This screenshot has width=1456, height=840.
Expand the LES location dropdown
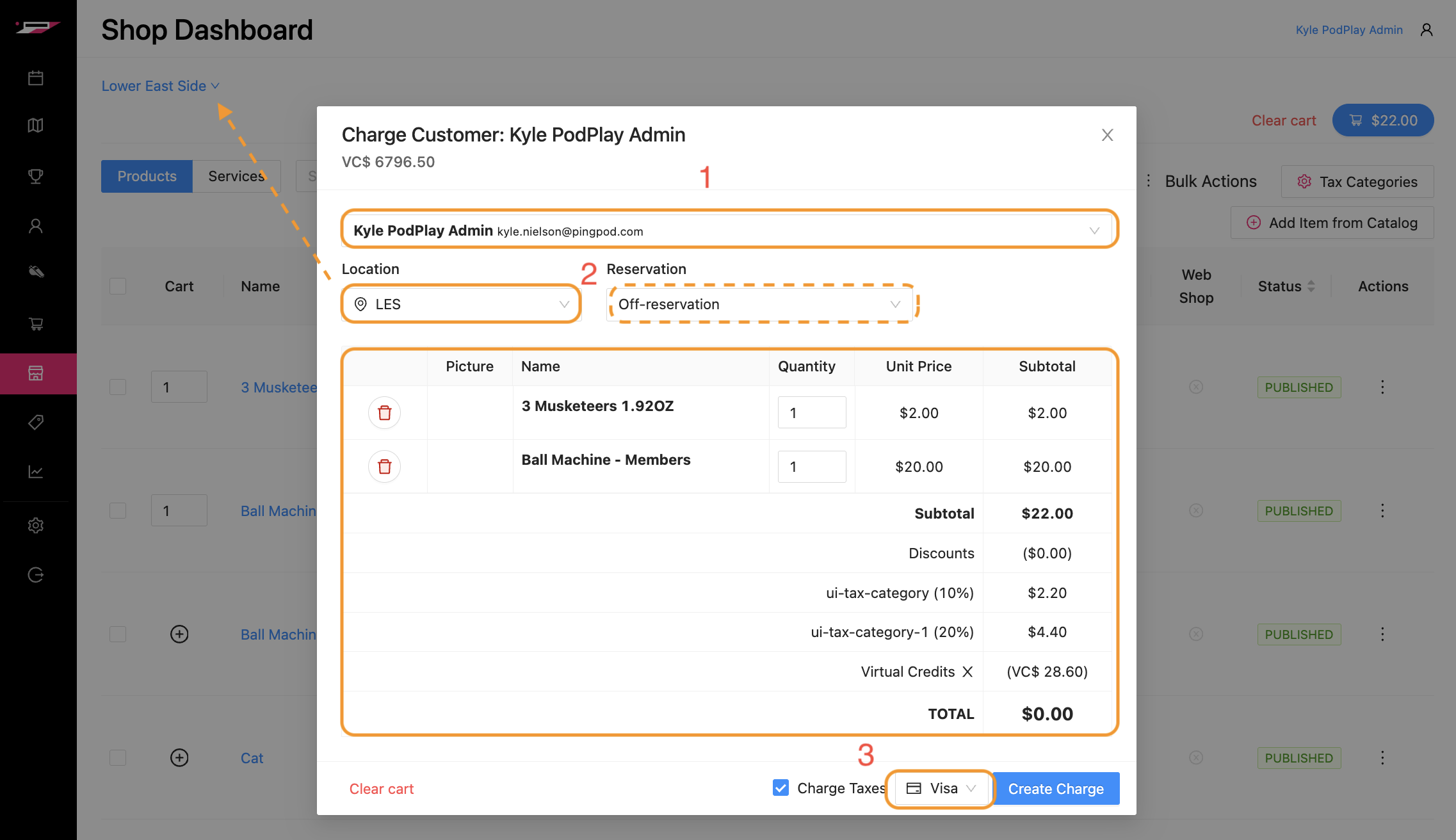(461, 304)
